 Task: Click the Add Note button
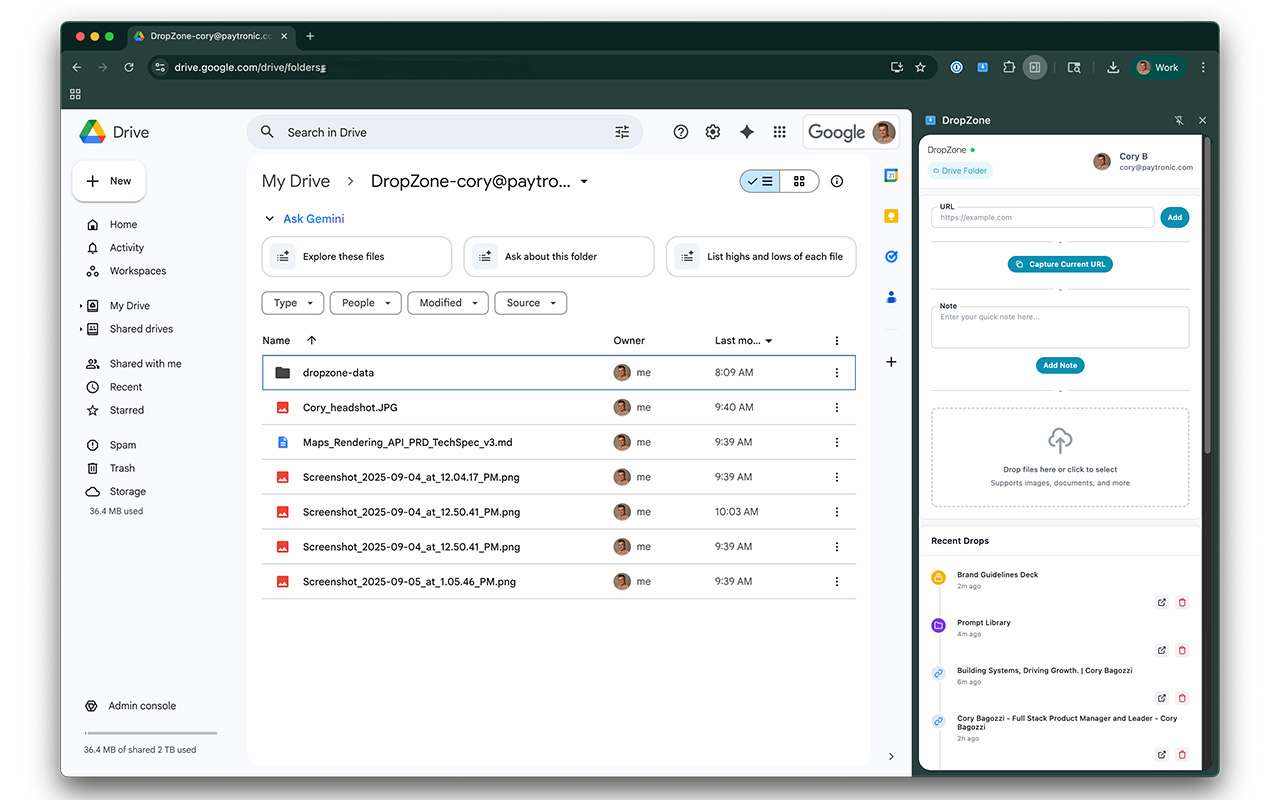tap(1060, 365)
